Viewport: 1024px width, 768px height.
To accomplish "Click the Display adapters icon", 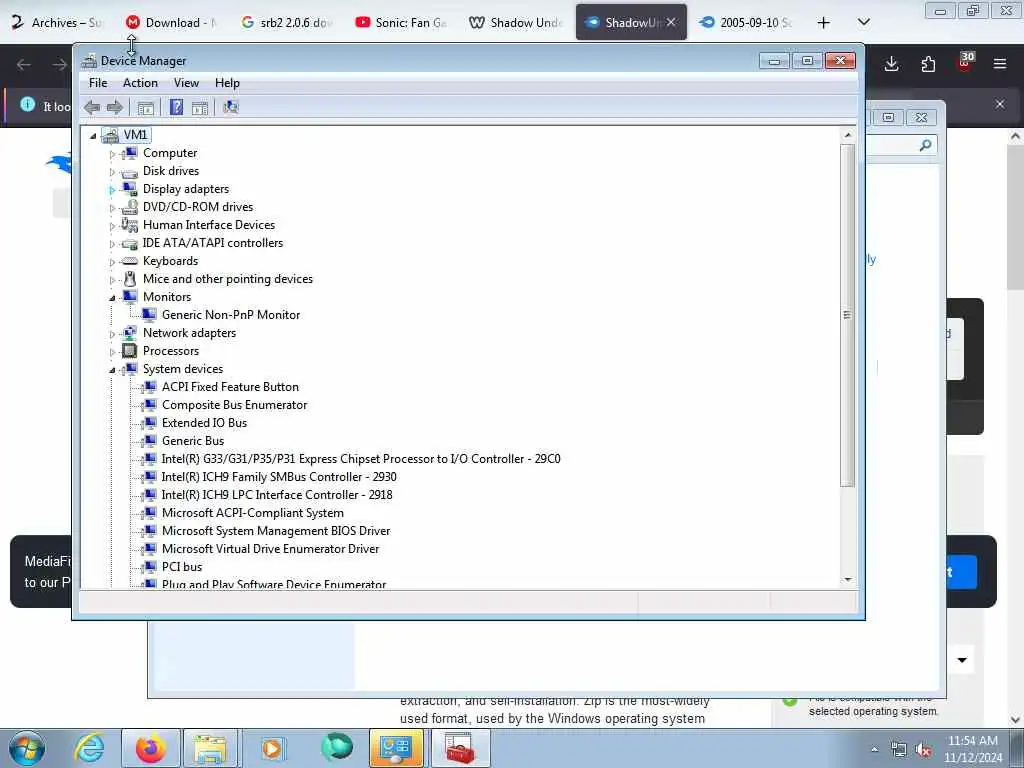I will [130, 189].
